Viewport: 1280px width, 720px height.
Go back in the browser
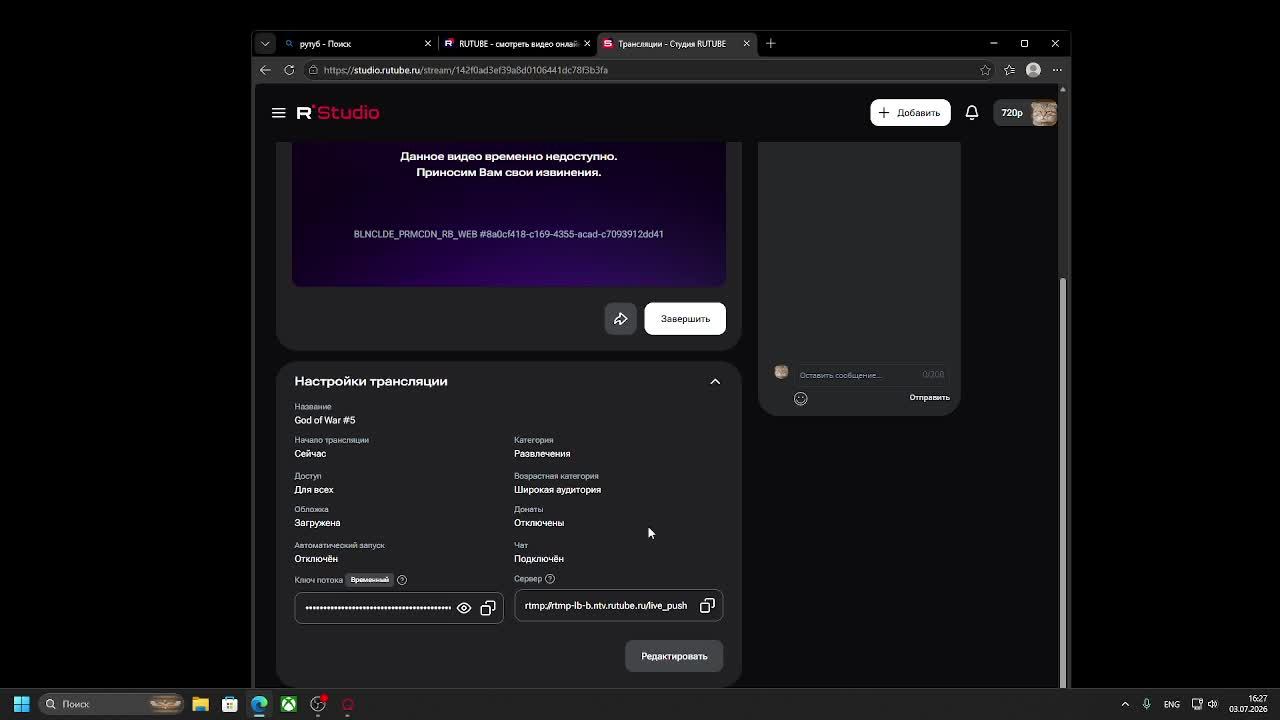(265, 70)
